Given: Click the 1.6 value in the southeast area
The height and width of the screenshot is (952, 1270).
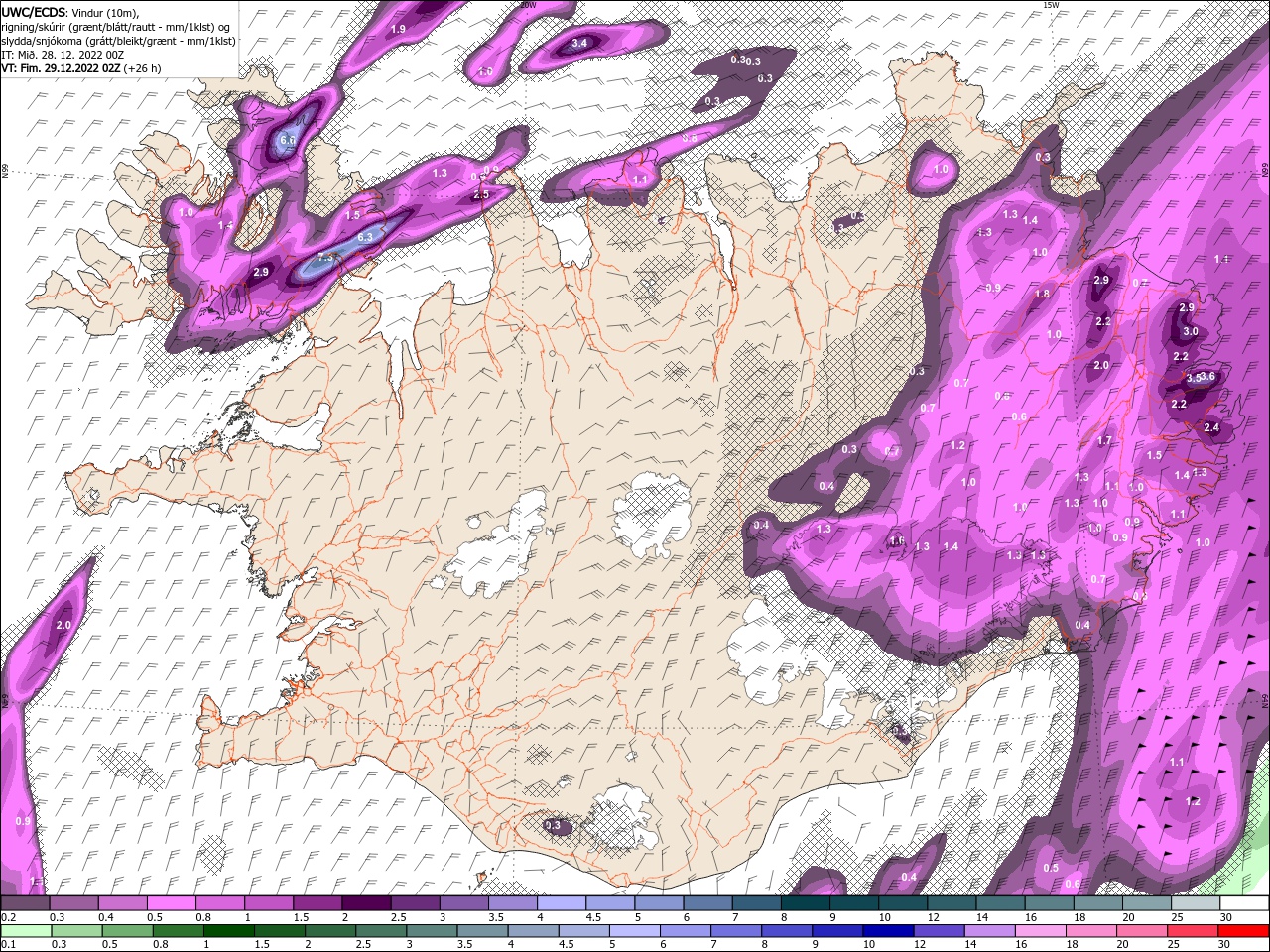Looking at the screenshot, I should point(898,540).
